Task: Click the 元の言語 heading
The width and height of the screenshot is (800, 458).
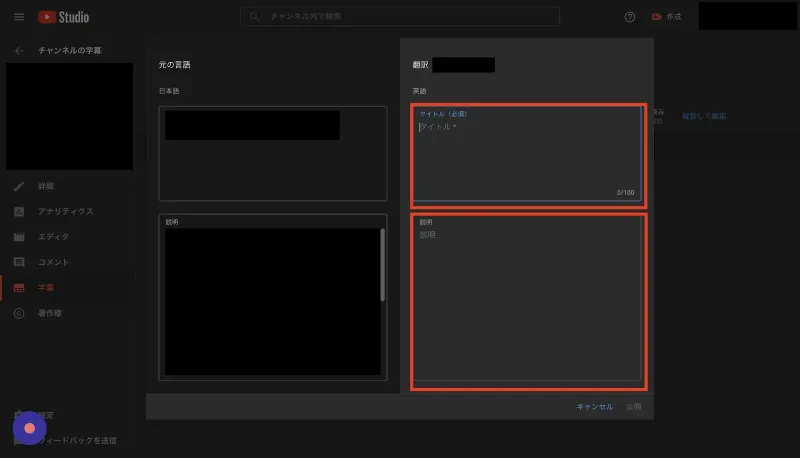Action: [x=174, y=65]
